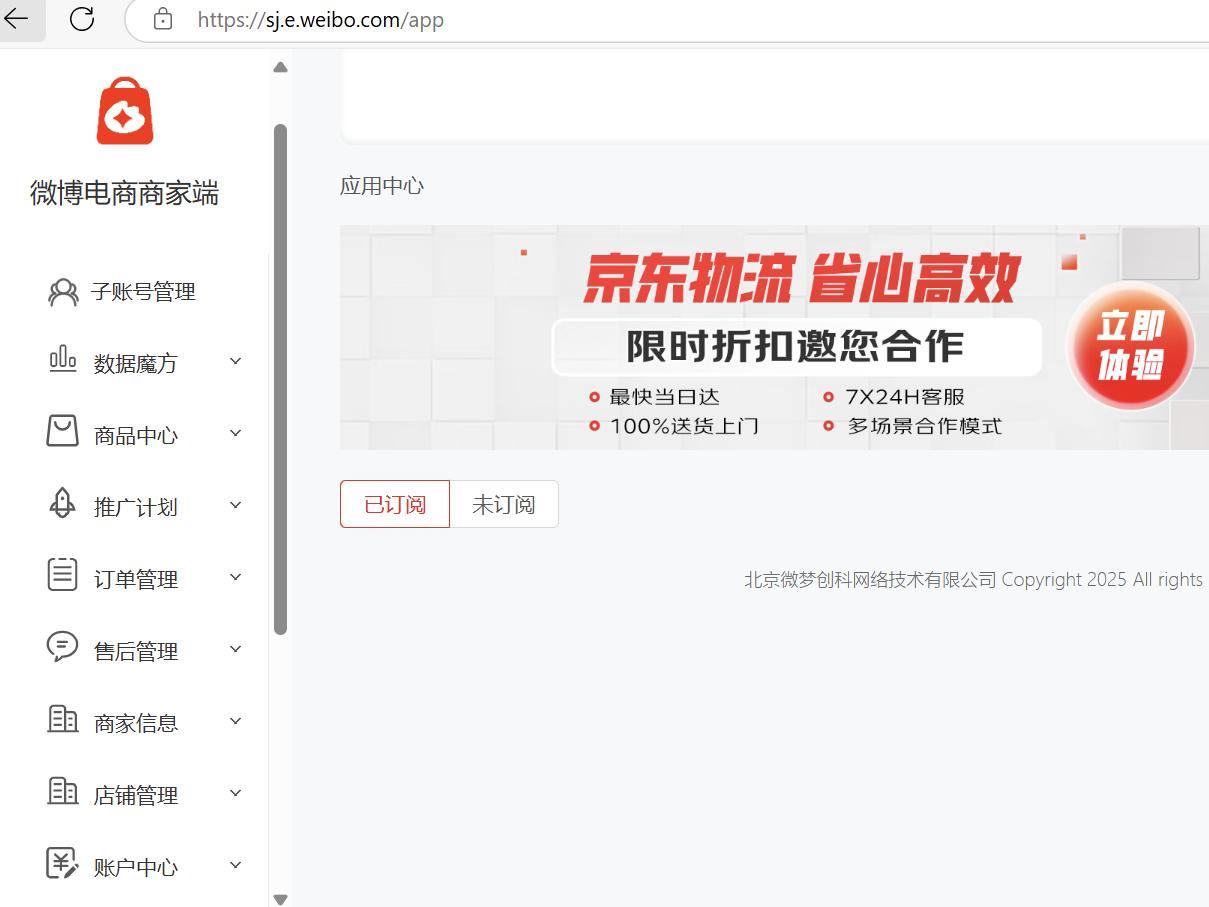Expand the 数据魔方 menu chevron
Viewport: 1209px width, 907px height.
(236, 361)
